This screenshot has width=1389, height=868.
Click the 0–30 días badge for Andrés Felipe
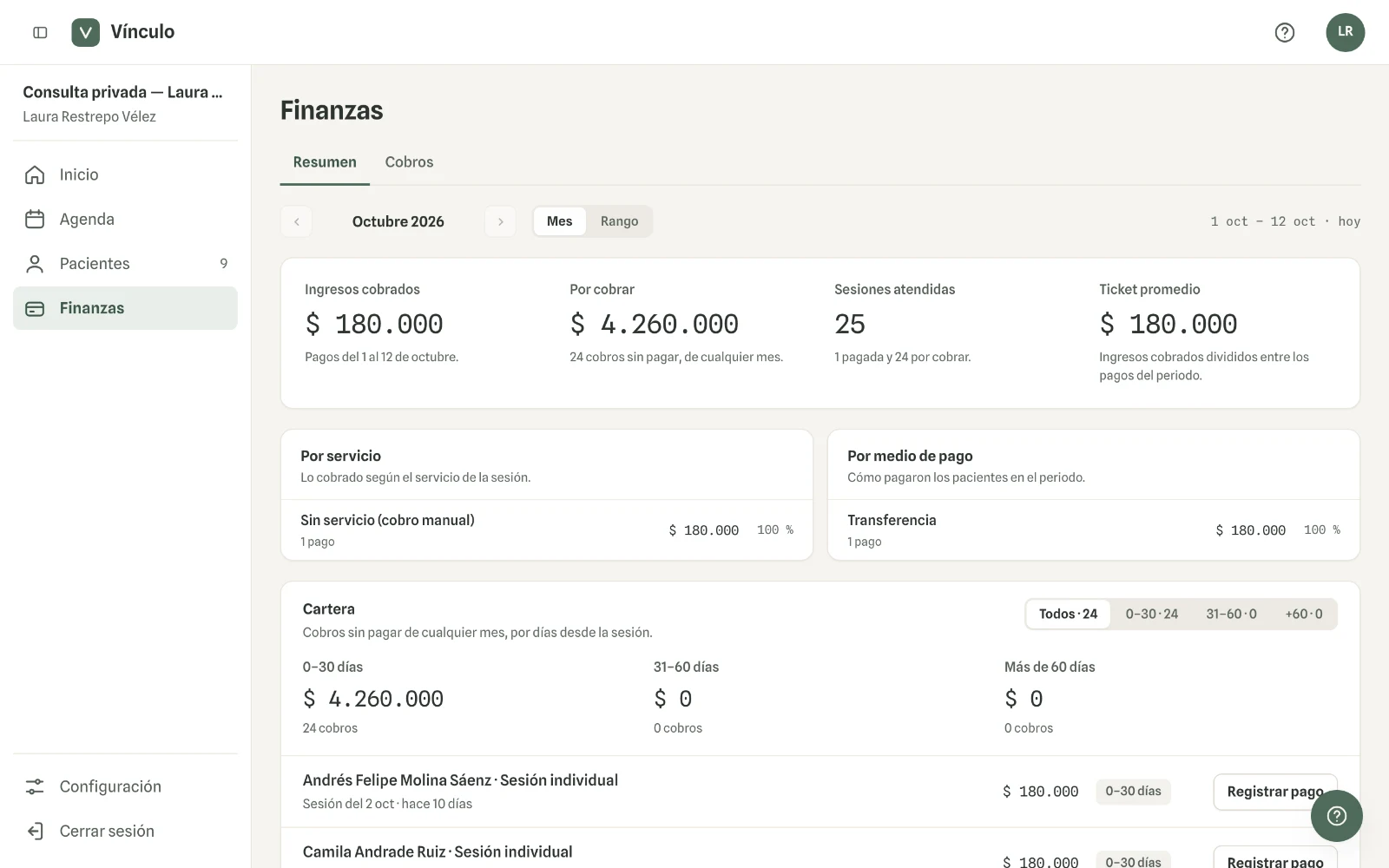pyautogui.click(x=1133, y=792)
